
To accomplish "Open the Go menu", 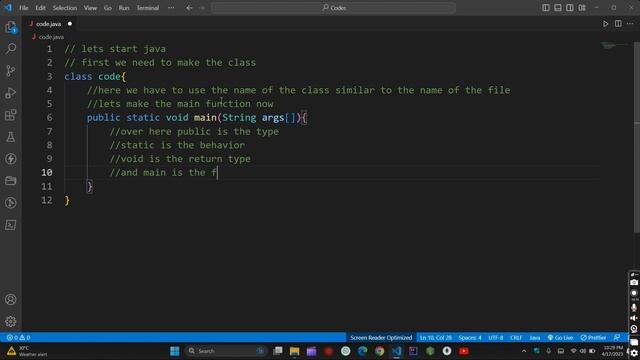I will (x=108, y=8).
